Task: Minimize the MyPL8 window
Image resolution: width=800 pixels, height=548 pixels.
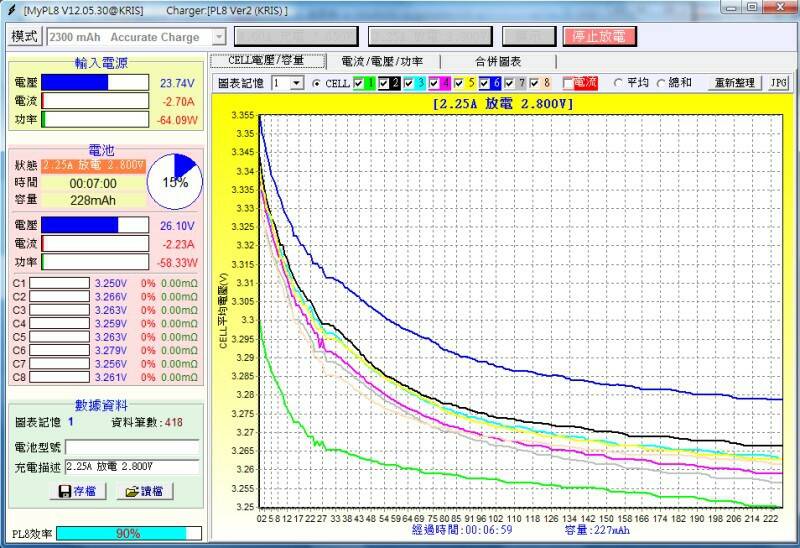Action: click(x=732, y=7)
